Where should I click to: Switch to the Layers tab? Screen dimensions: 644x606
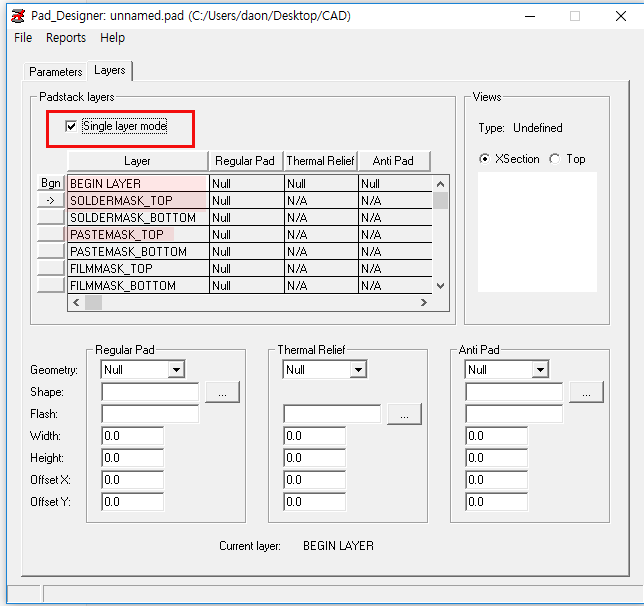point(110,70)
